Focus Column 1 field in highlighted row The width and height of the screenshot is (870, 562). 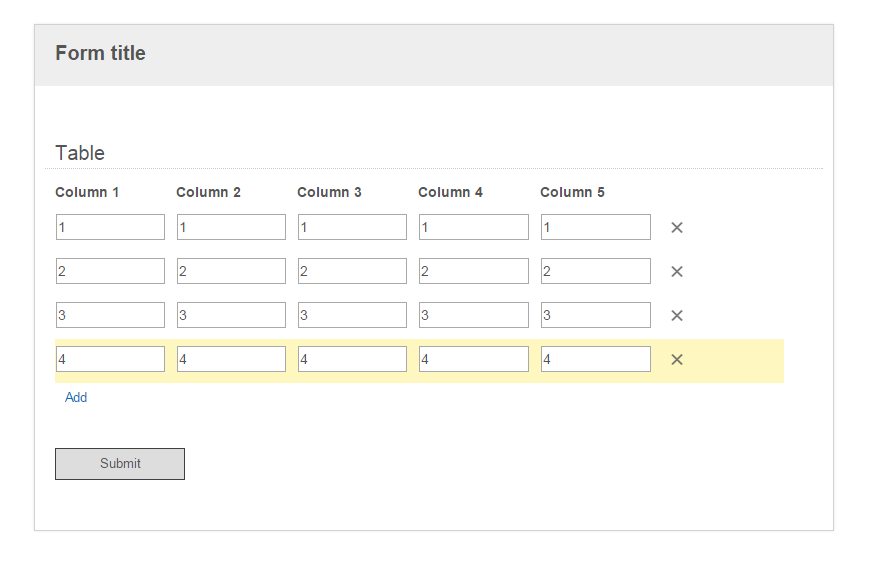pos(110,359)
